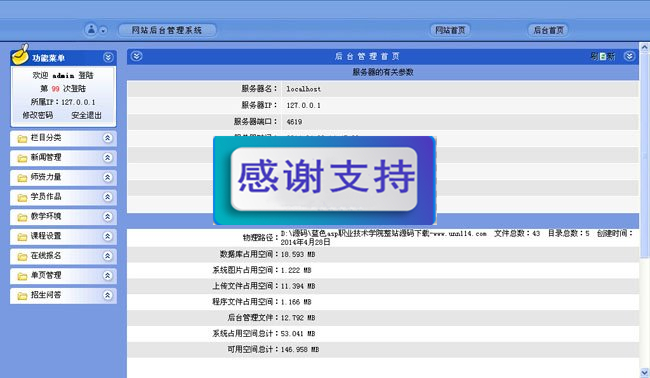Screen dimensions: 650x378
Task: Select the 12.792 MB admin files value
Action: [x=298, y=317]
